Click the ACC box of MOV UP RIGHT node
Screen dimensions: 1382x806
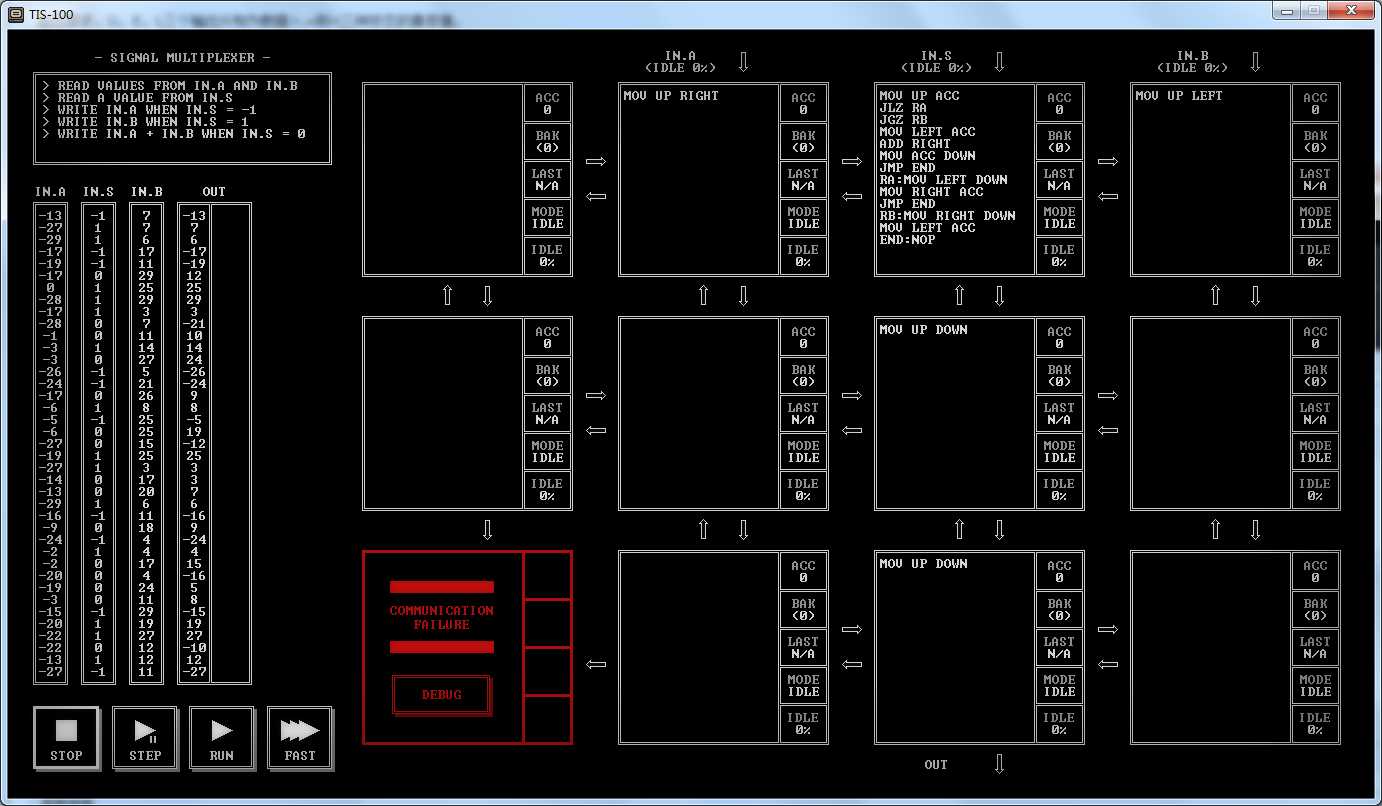[x=804, y=103]
